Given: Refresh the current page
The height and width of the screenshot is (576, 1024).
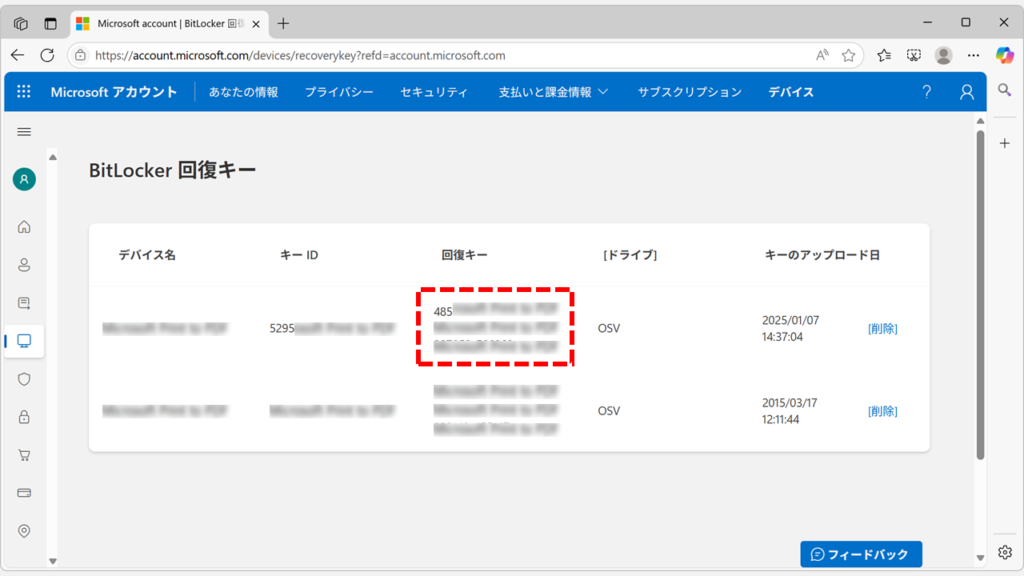Looking at the screenshot, I should pyautogui.click(x=47, y=56).
